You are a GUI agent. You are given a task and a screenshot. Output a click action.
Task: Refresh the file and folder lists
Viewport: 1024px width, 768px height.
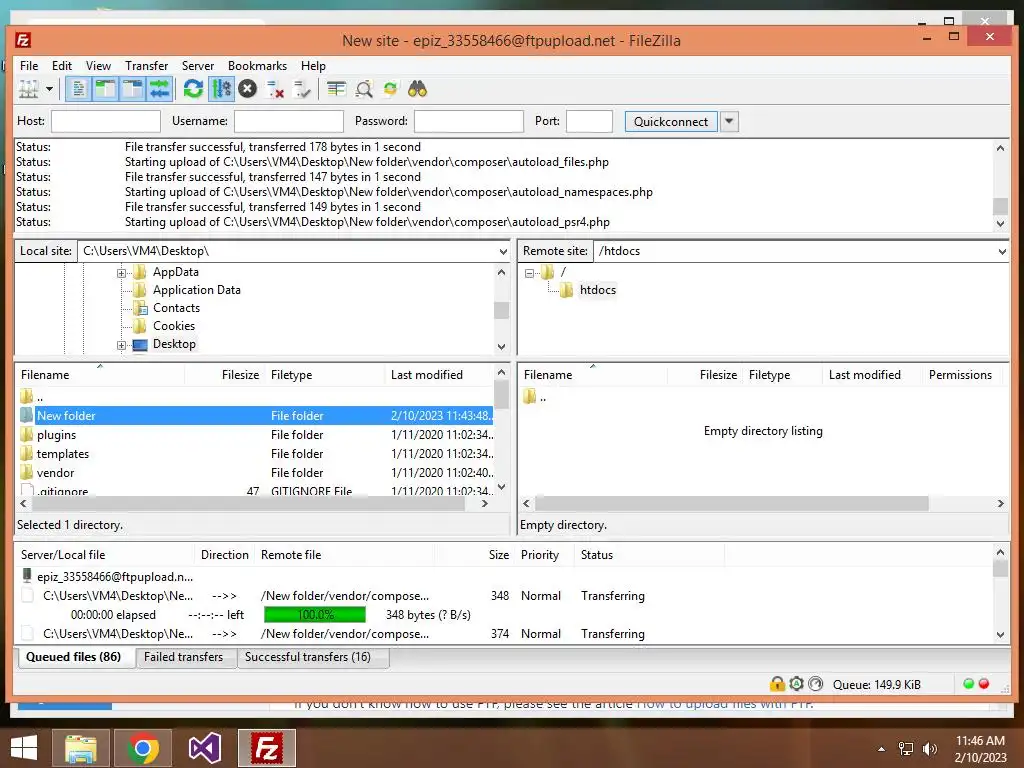coord(193,89)
